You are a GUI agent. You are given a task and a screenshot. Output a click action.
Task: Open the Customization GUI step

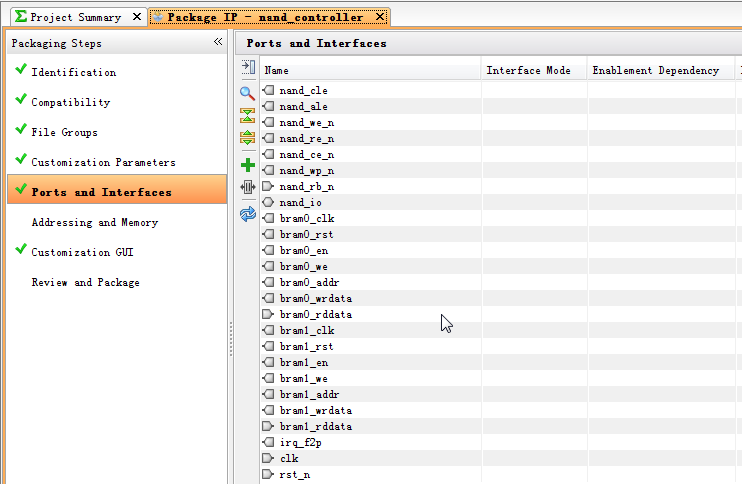pos(82,252)
